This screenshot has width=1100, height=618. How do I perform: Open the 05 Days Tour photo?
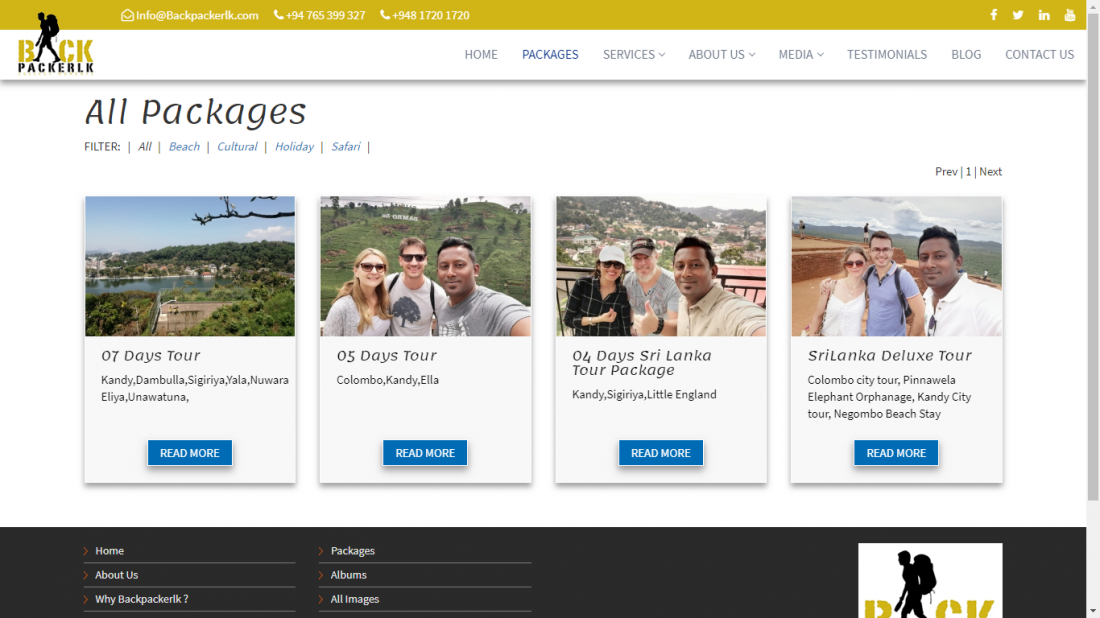425,266
